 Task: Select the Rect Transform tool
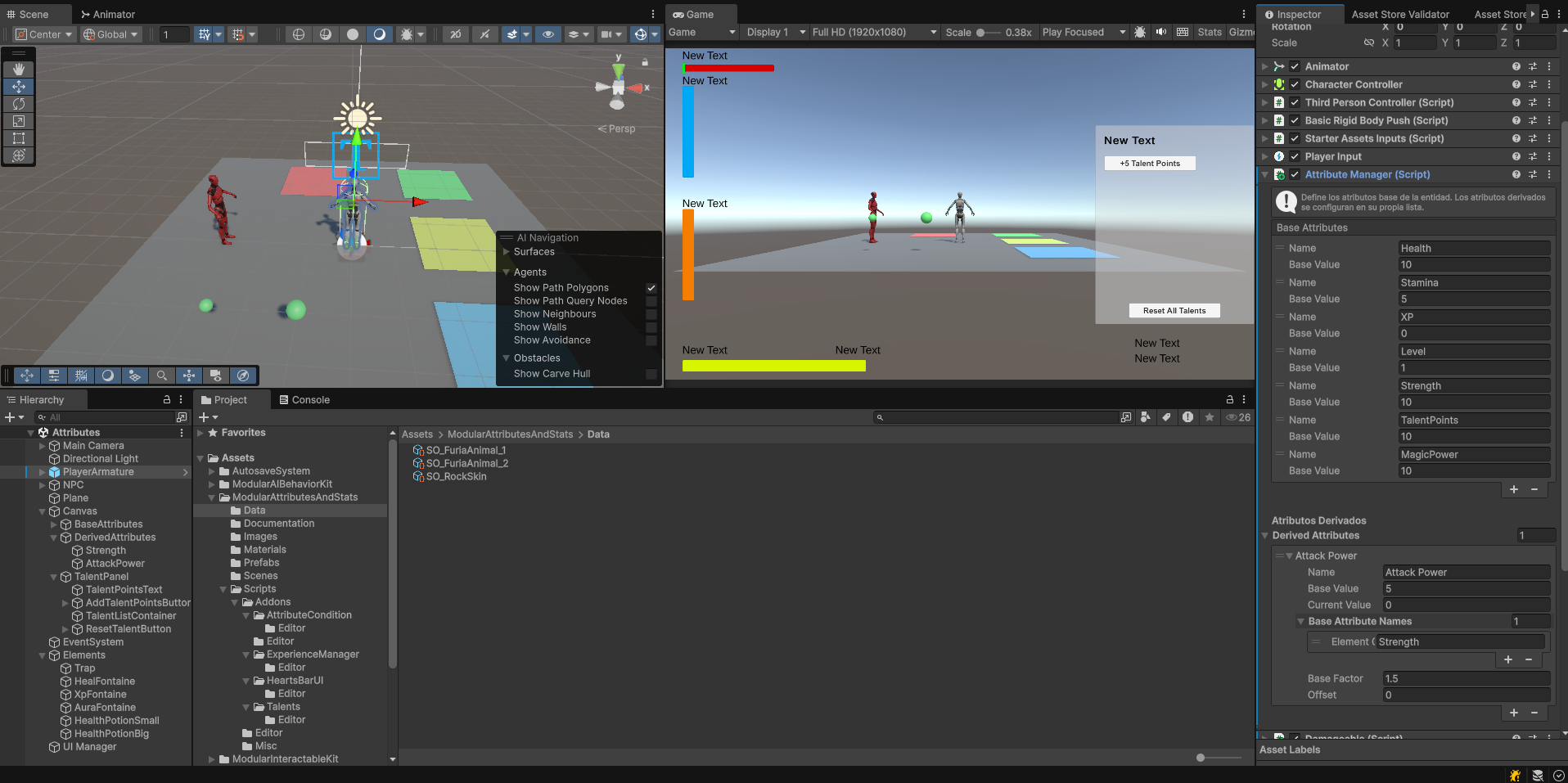18,138
